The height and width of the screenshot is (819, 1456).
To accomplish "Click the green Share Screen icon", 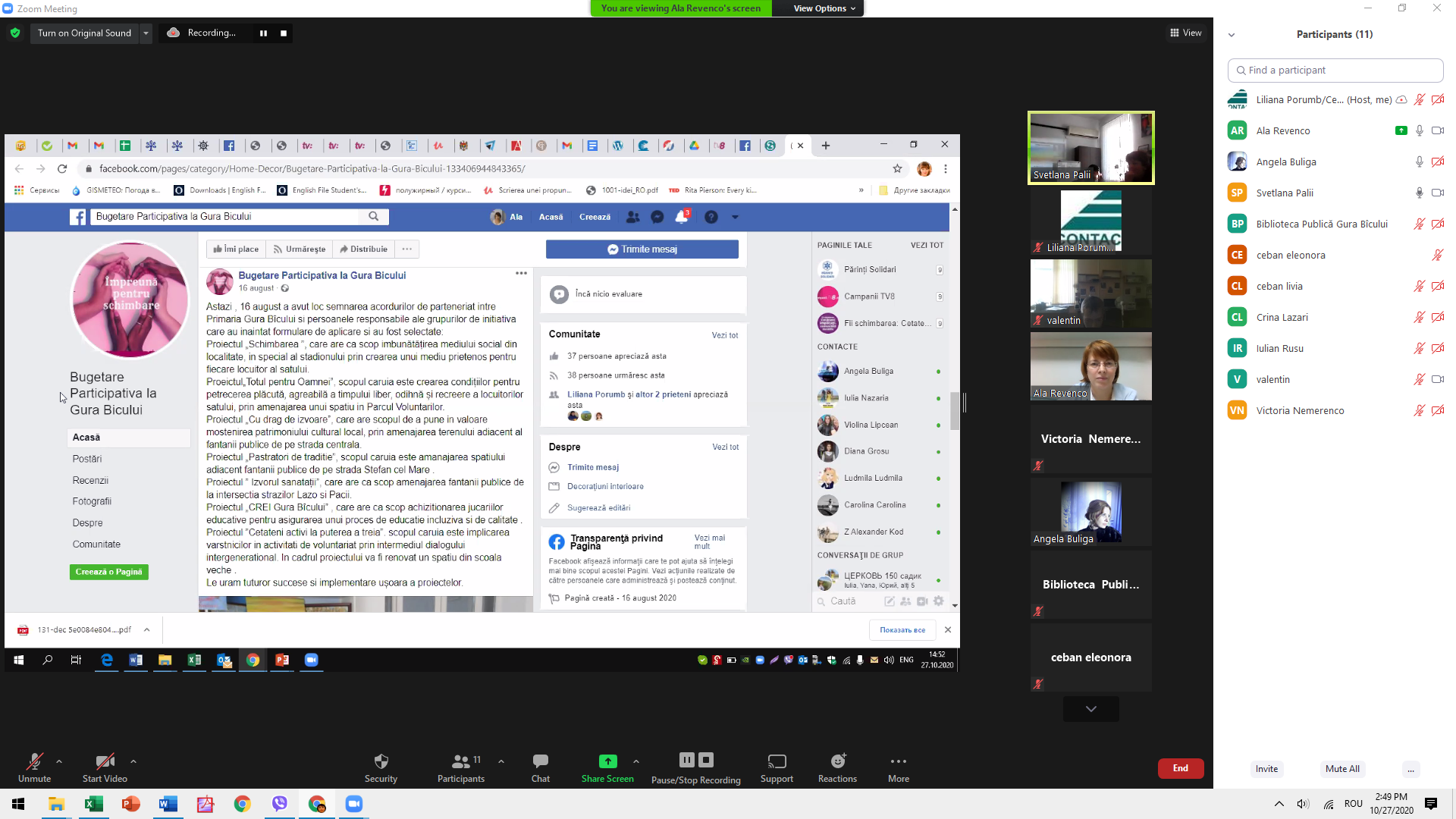I will 607,761.
